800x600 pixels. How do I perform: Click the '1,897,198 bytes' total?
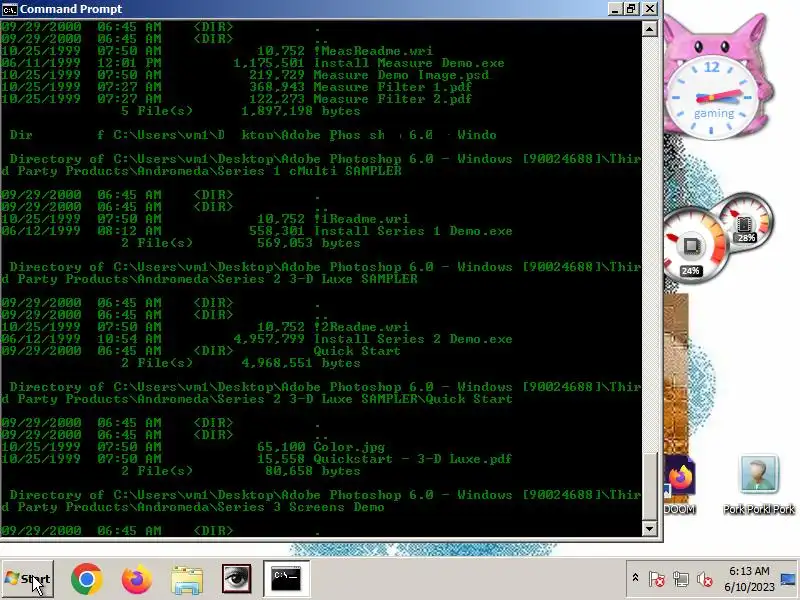coord(301,111)
